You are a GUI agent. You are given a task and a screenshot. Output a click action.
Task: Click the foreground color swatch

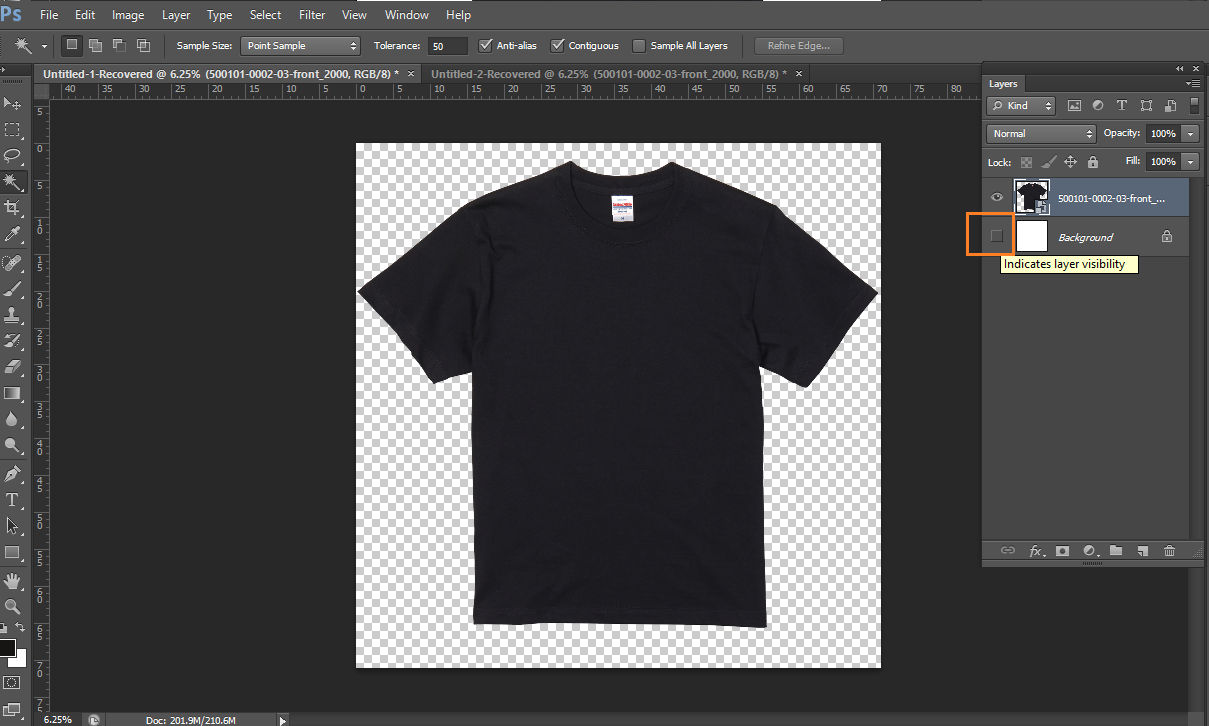coord(7,648)
